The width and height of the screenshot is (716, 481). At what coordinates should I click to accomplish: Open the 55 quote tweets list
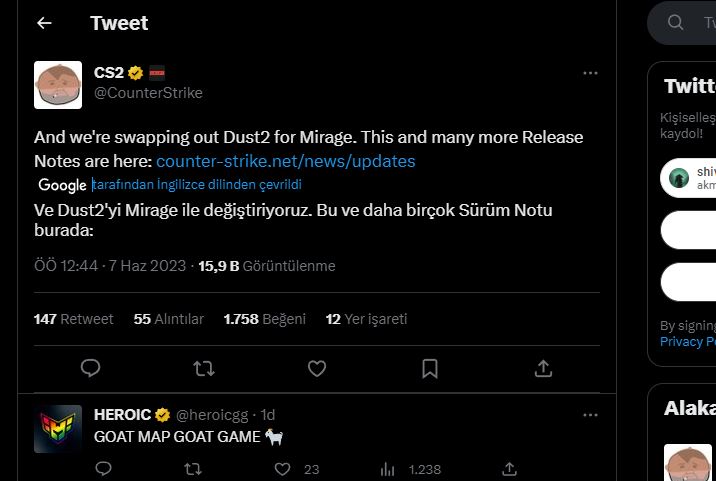point(169,319)
